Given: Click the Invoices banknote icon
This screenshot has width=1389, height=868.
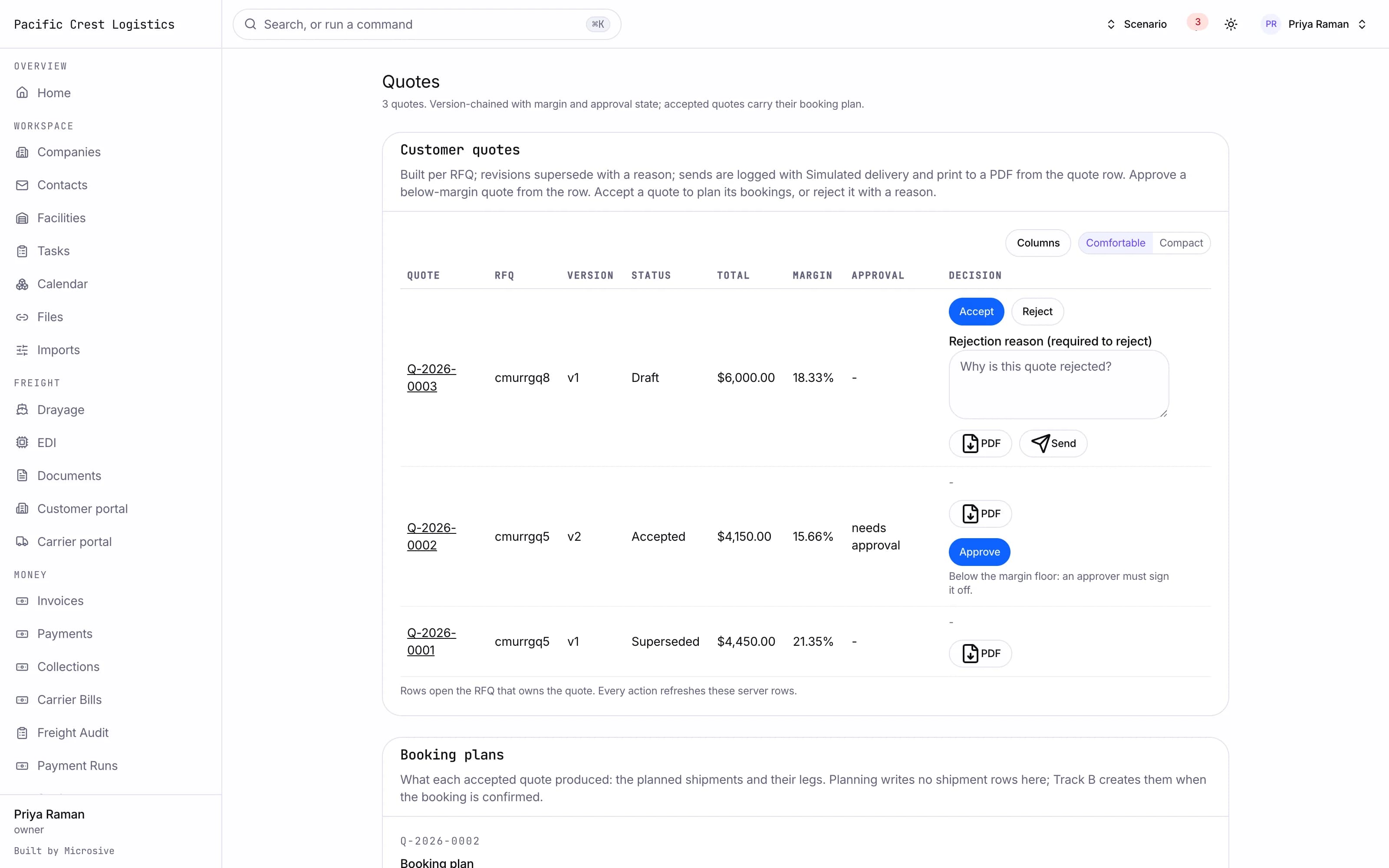Looking at the screenshot, I should click(x=22, y=601).
